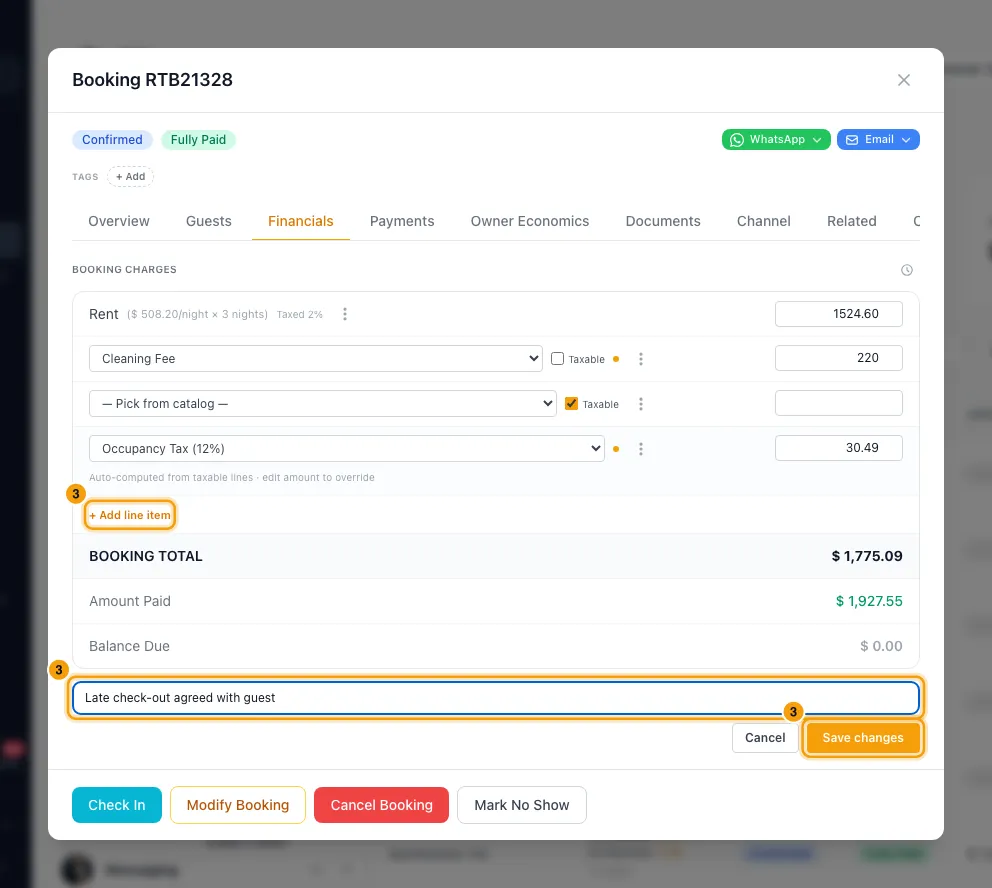
Task: Uncheck Taxable on the Pick from catalog row
Action: 571,404
